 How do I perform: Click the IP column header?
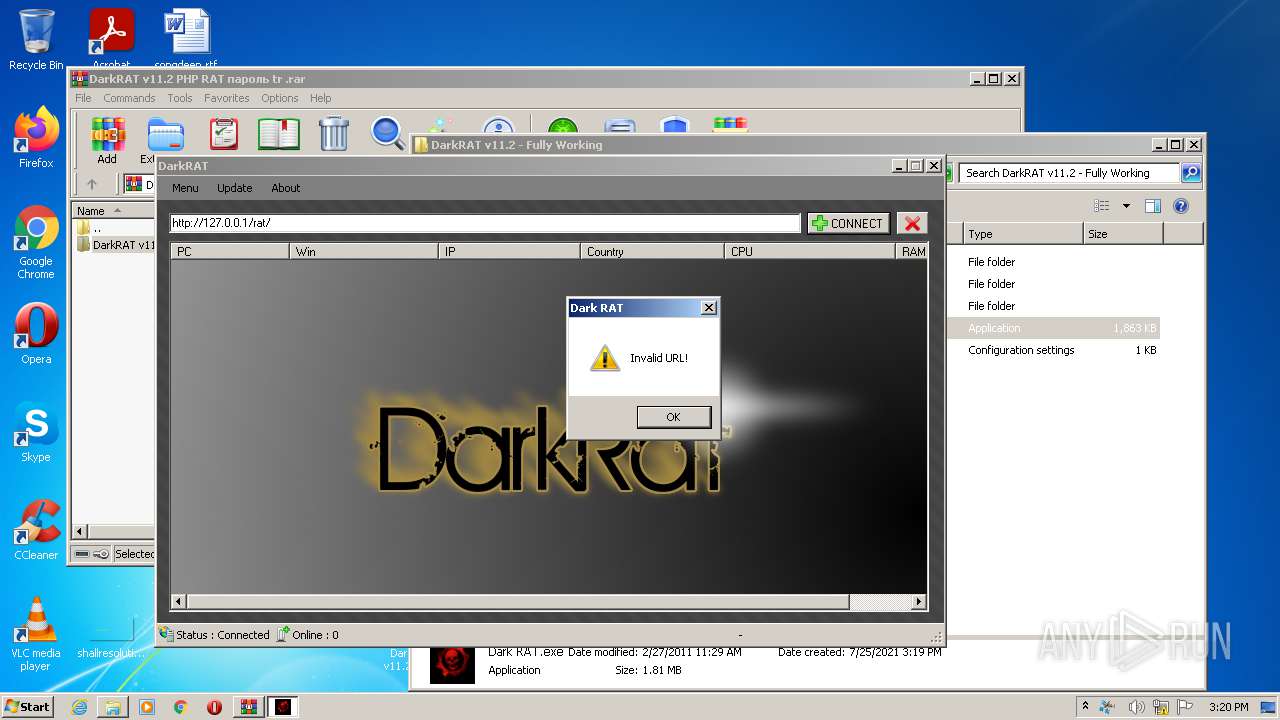pyautogui.click(x=509, y=251)
